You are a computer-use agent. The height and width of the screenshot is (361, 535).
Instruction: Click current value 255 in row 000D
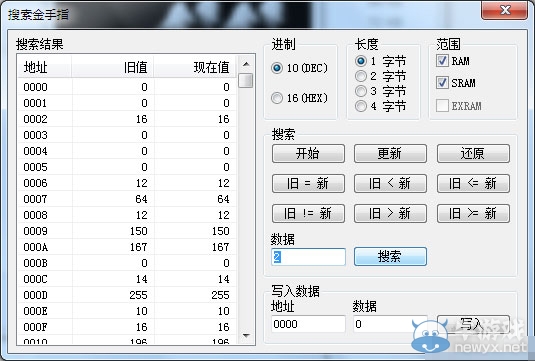220,295
